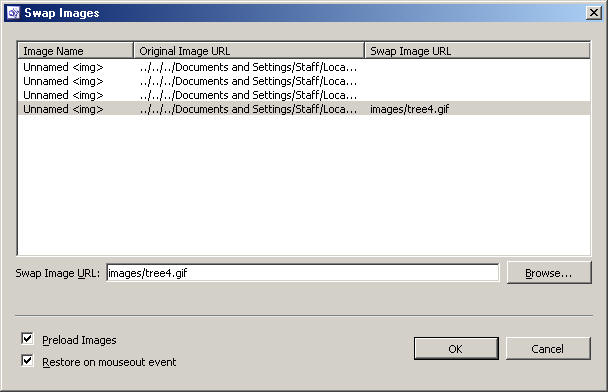This screenshot has height=392, width=608.
Task: Click original URL in the third row
Action: point(248,95)
